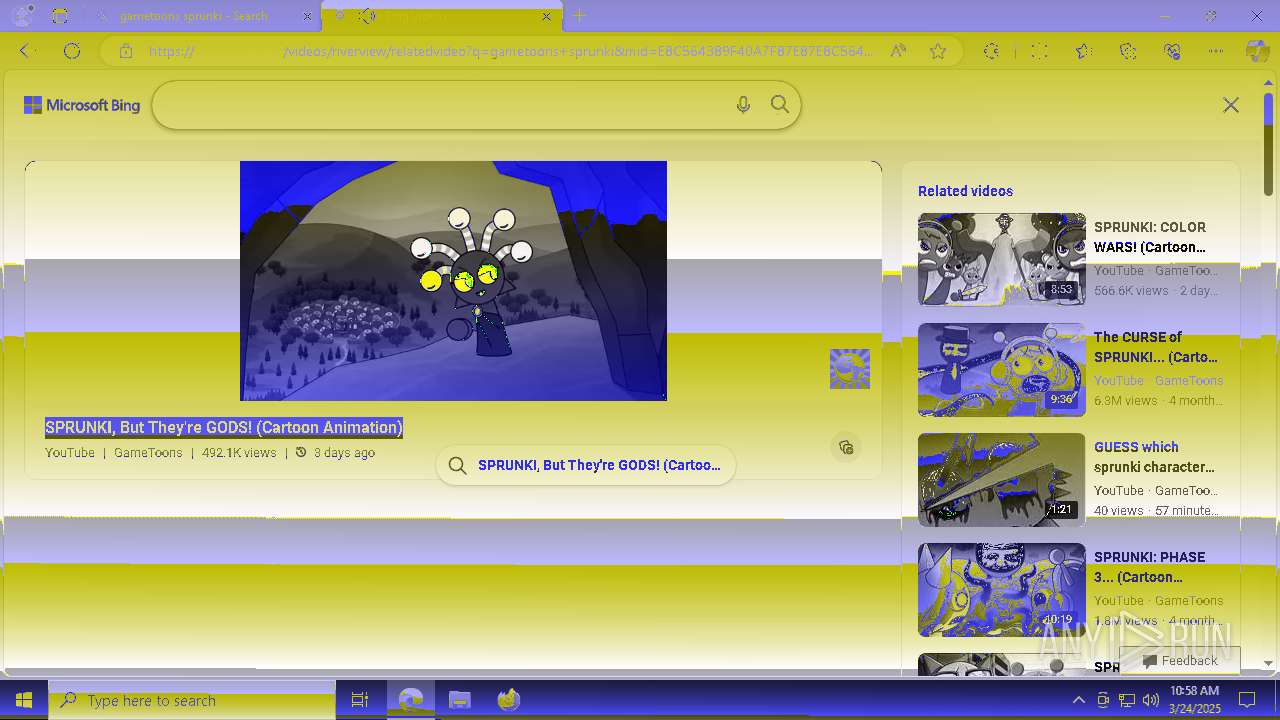The height and width of the screenshot is (720, 1280).
Task: Search 'SPRUNKI, But They're GODS!' suggestion pill
Action: (x=586, y=465)
